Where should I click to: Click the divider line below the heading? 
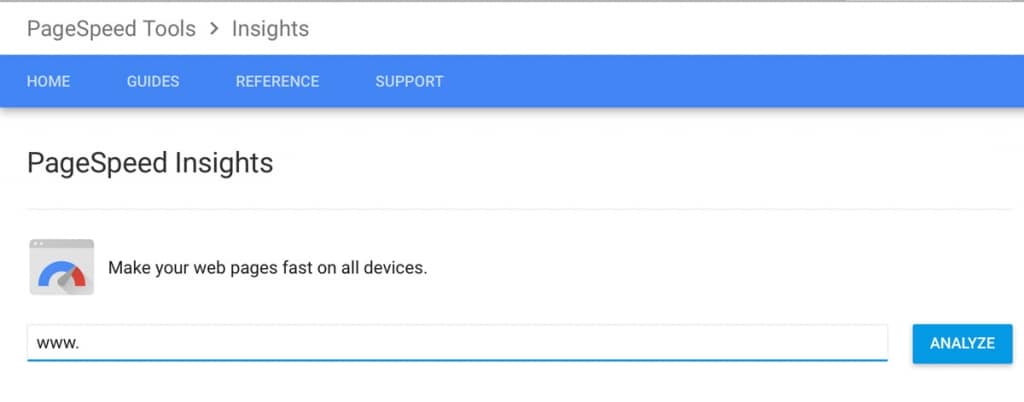tap(519, 209)
